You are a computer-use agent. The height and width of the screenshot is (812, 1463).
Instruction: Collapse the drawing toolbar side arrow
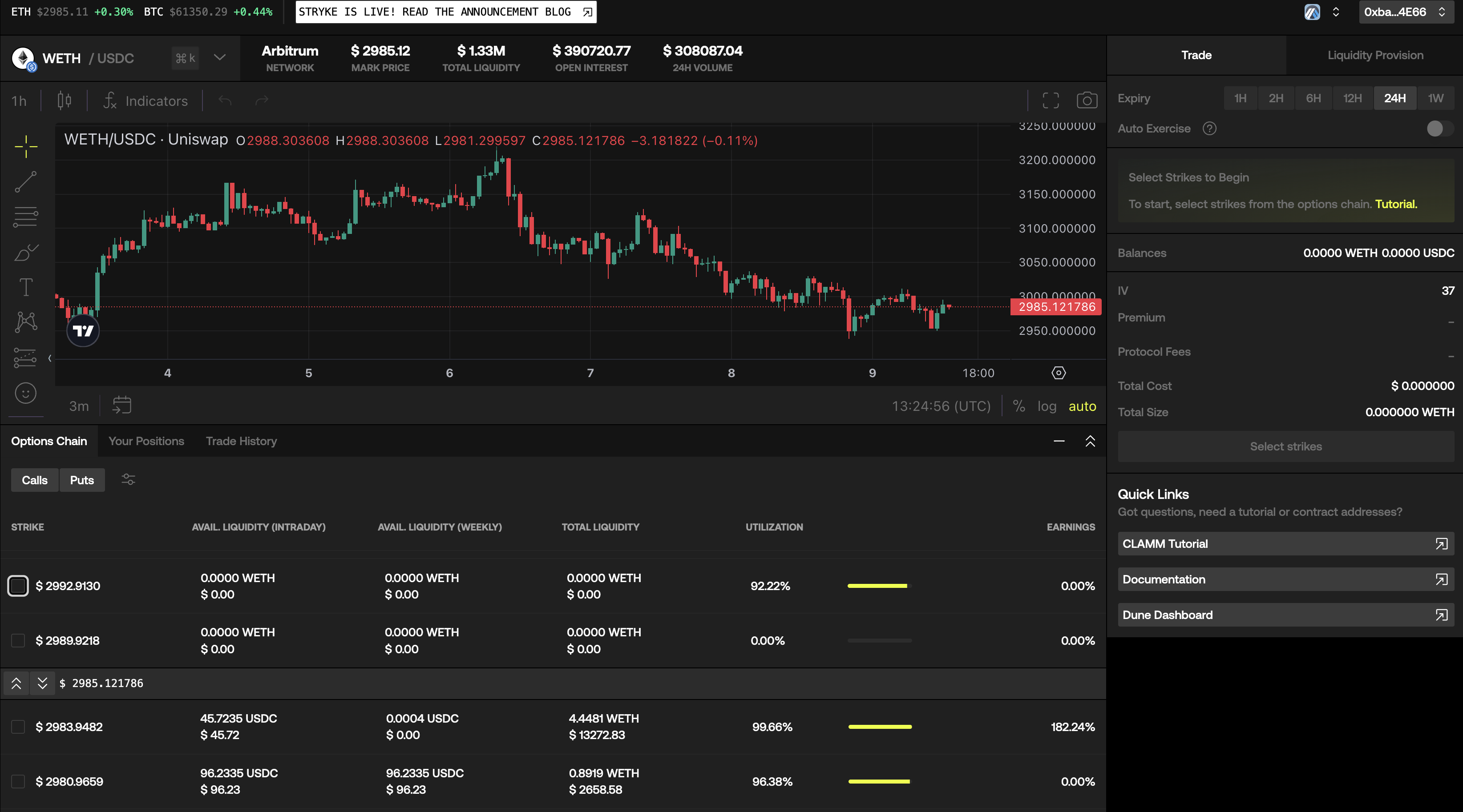pos(50,358)
